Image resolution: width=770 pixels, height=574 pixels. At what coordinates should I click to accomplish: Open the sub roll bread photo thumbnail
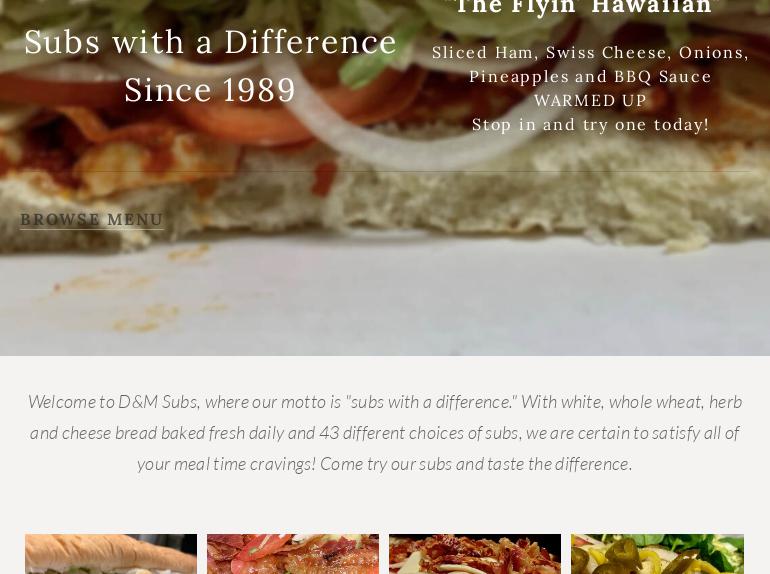point(111,554)
